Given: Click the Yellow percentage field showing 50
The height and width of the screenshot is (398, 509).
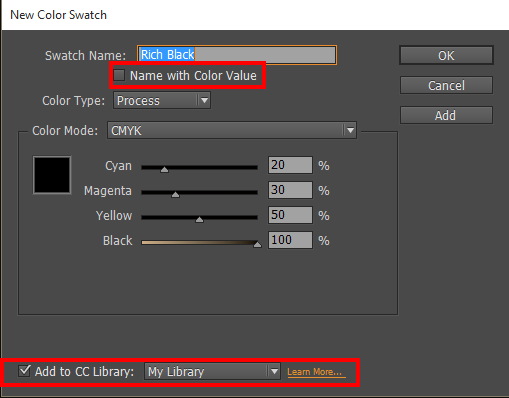Looking at the screenshot, I should coord(290,215).
